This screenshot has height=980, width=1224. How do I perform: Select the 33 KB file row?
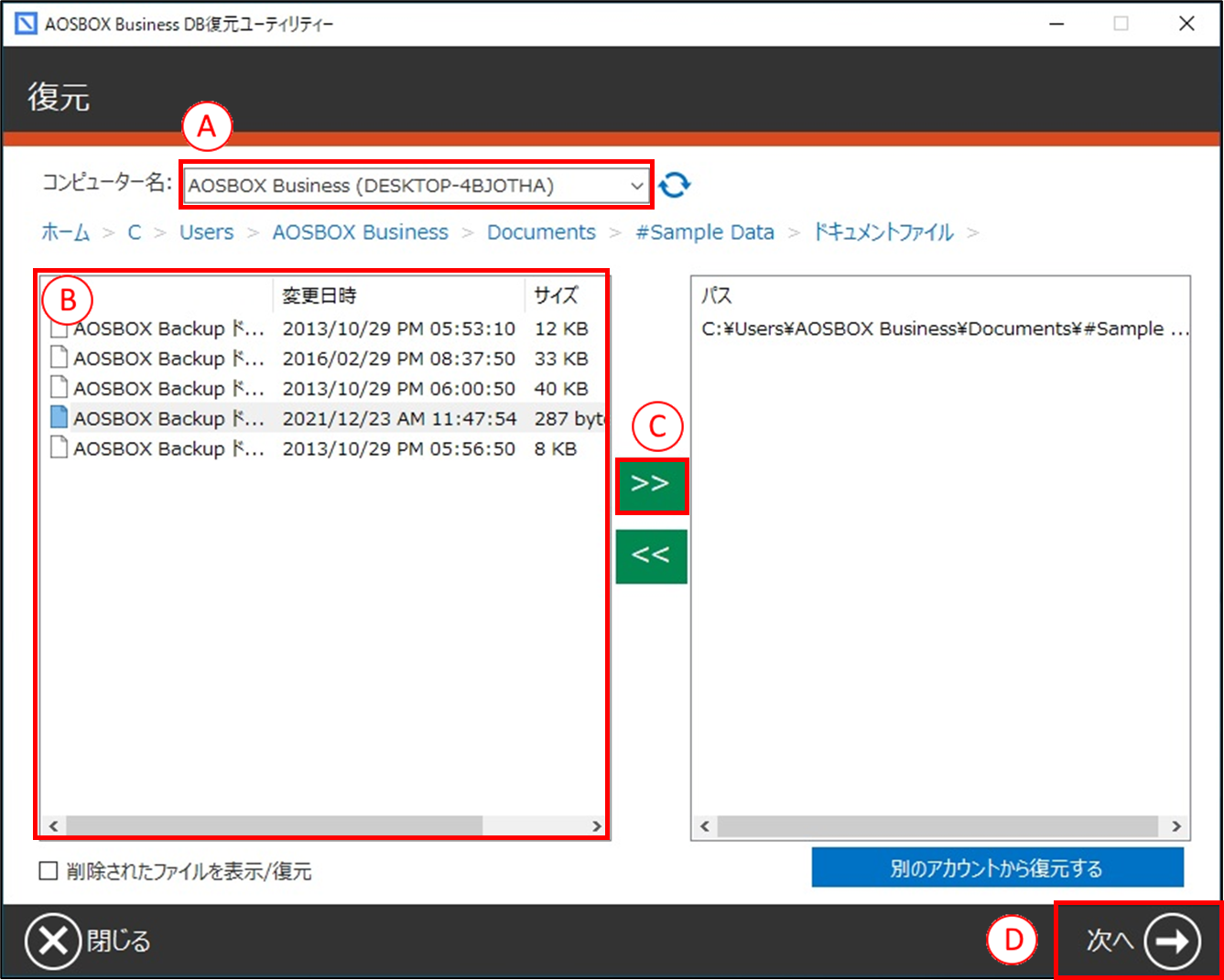324,359
